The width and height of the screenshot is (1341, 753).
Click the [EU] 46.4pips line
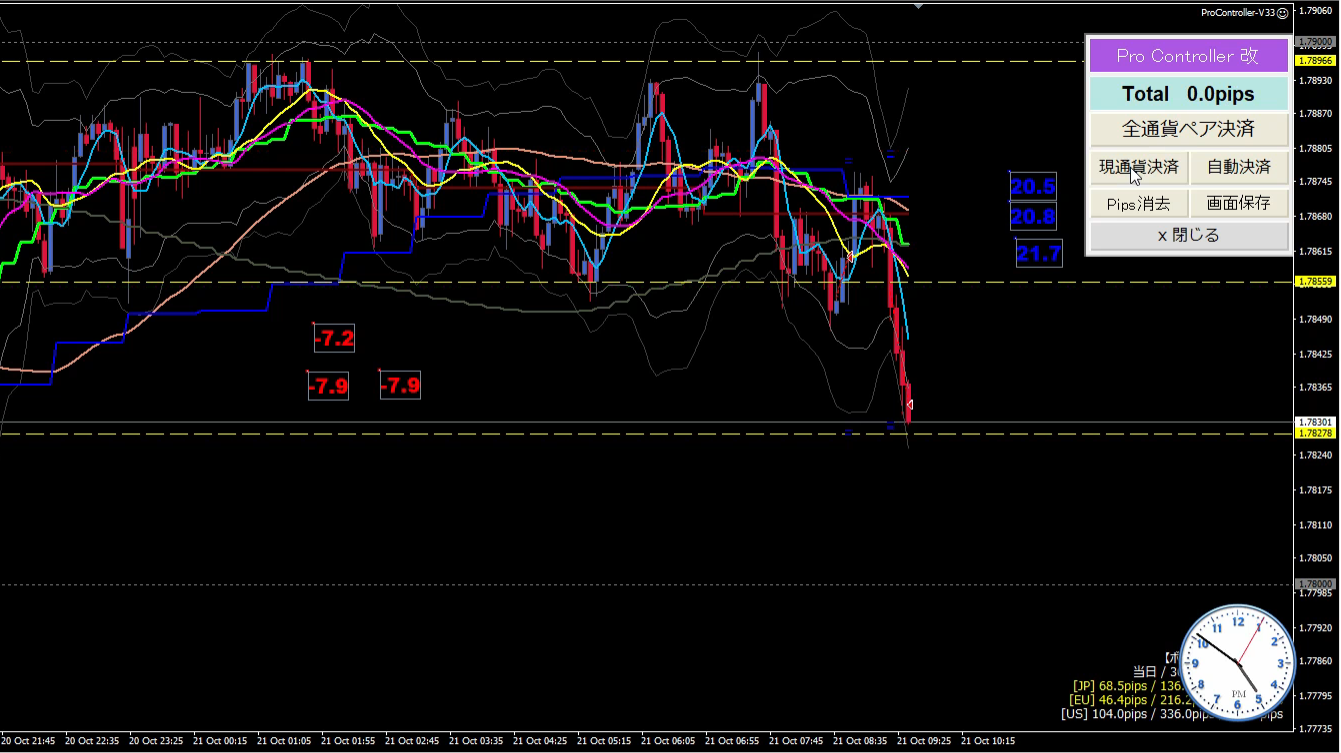click(x=1126, y=700)
